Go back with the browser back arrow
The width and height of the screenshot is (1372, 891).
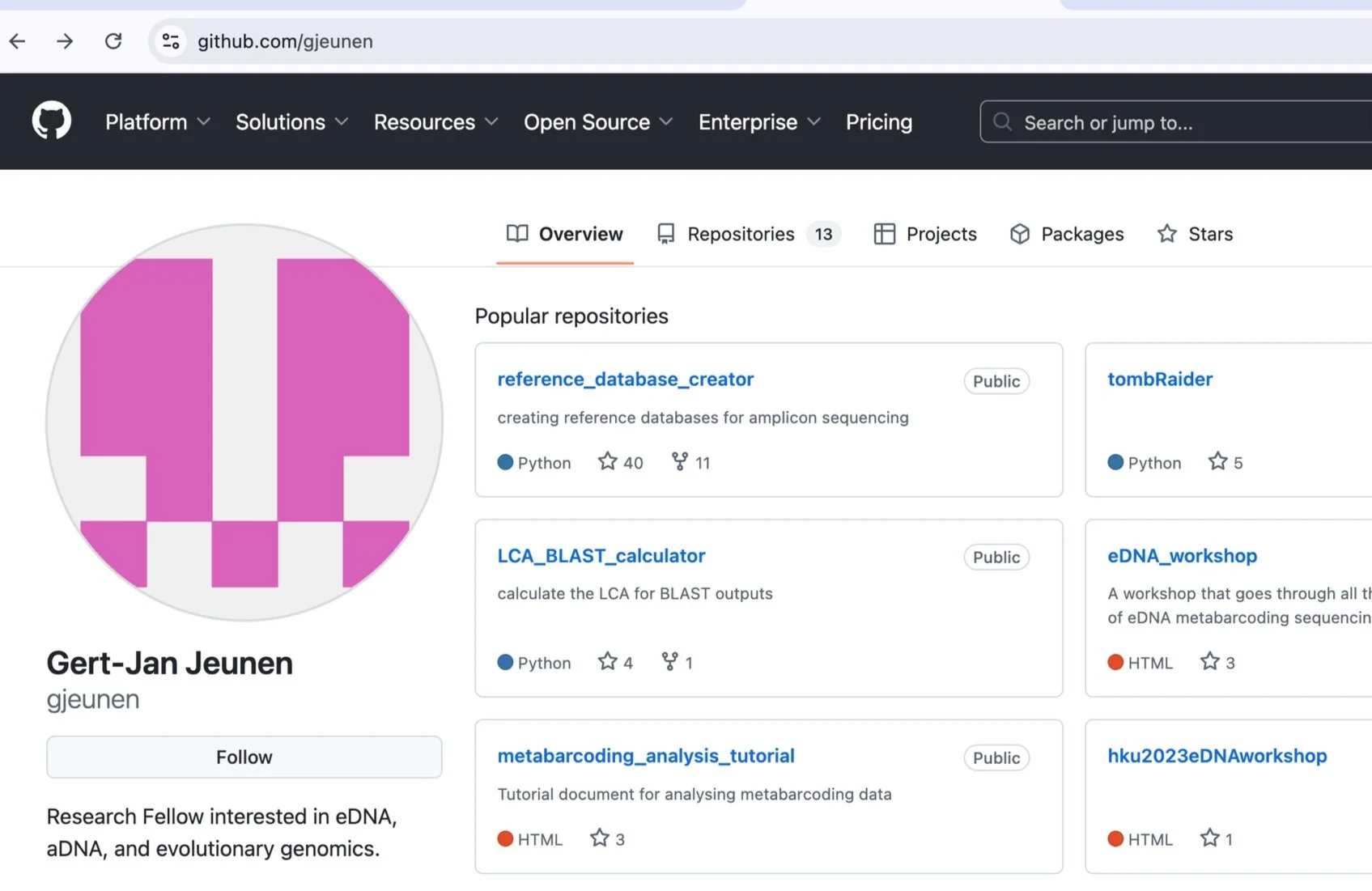tap(18, 41)
